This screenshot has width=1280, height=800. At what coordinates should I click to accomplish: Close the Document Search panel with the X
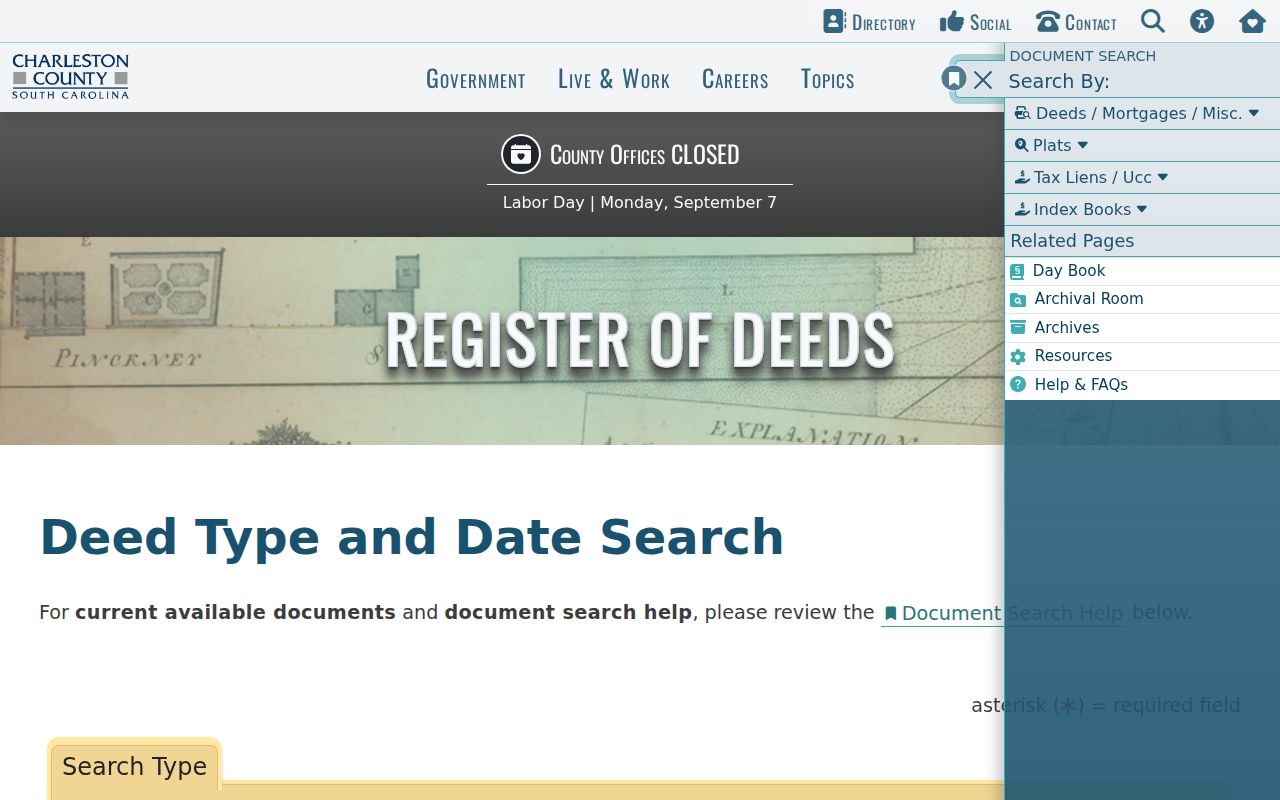point(983,80)
